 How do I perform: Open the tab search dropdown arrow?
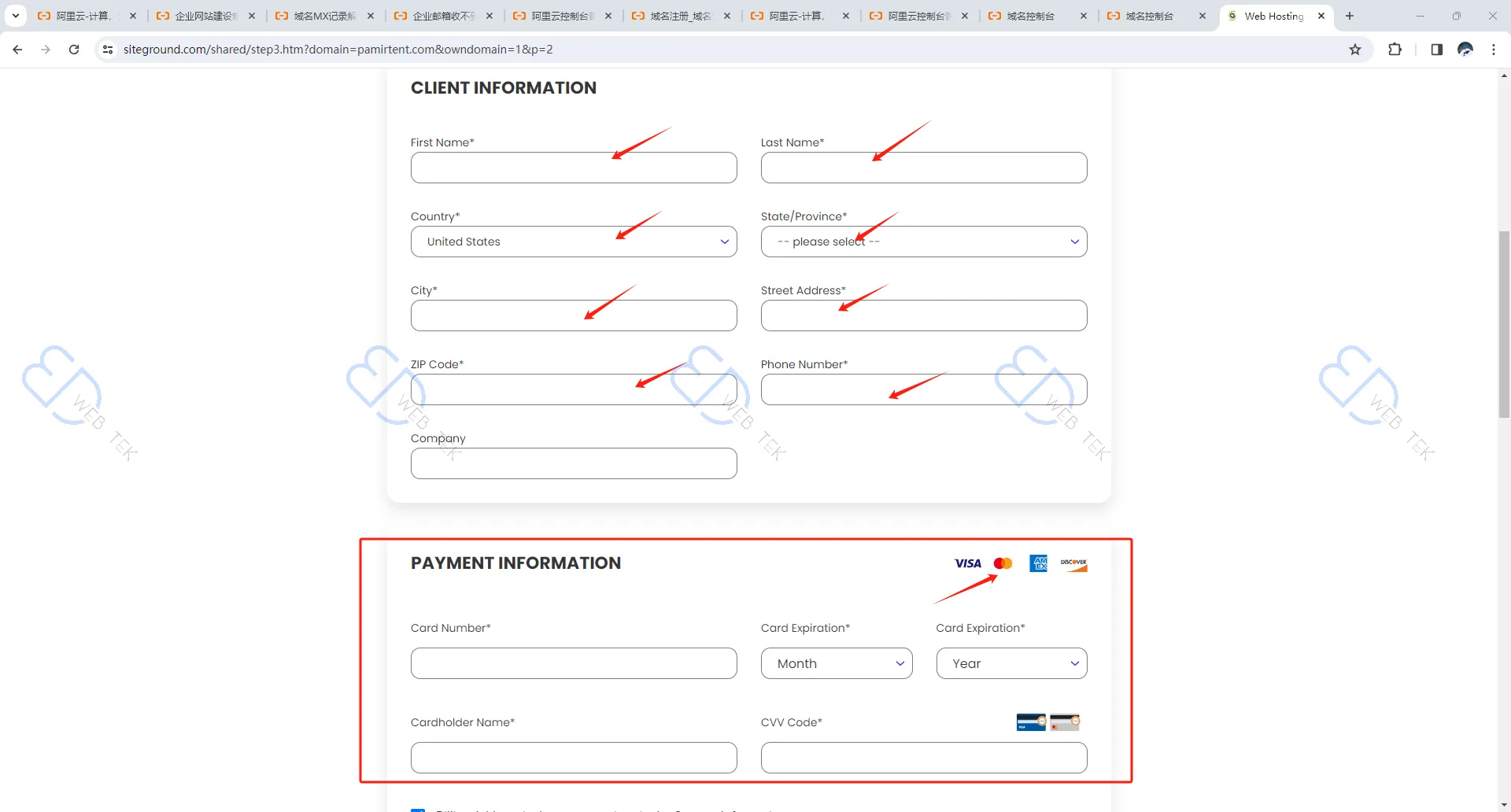coord(15,16)
